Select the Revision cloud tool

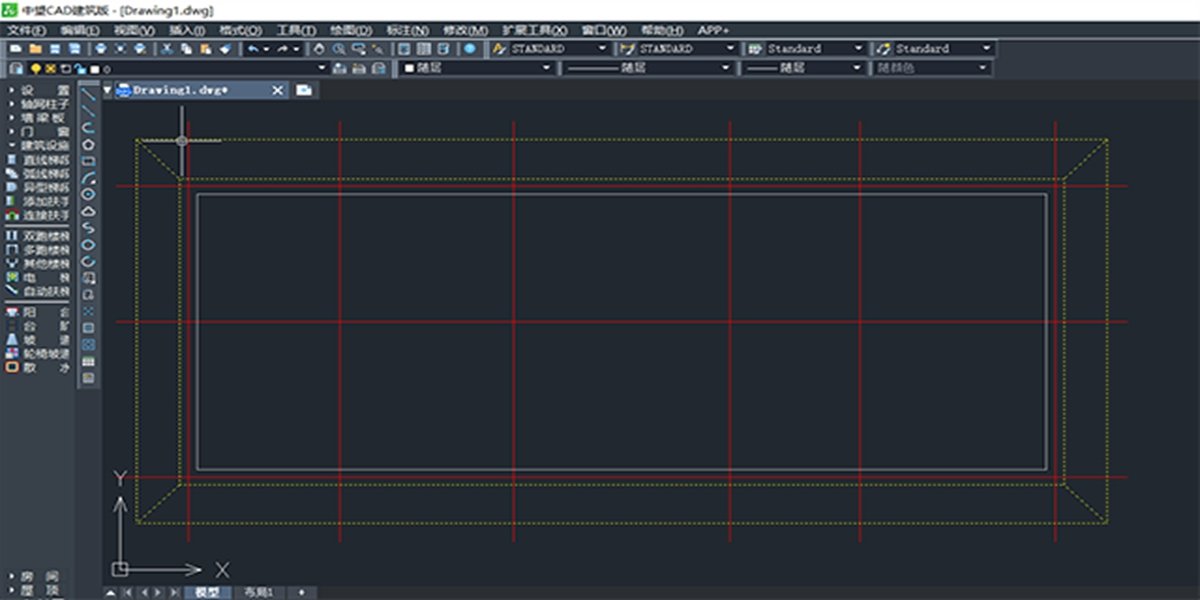(89, 210)
